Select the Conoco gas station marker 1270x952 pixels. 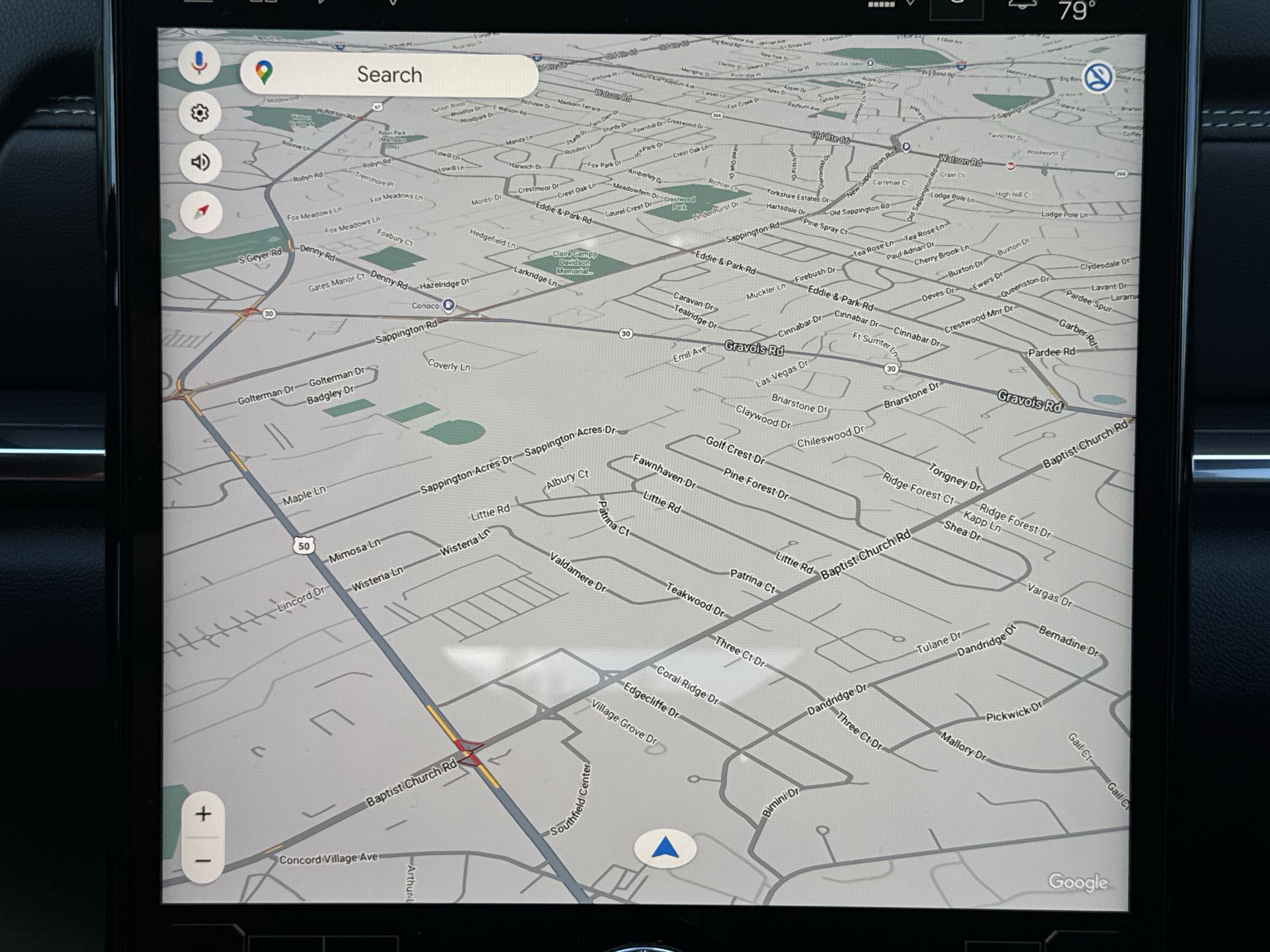pos(448,305)
